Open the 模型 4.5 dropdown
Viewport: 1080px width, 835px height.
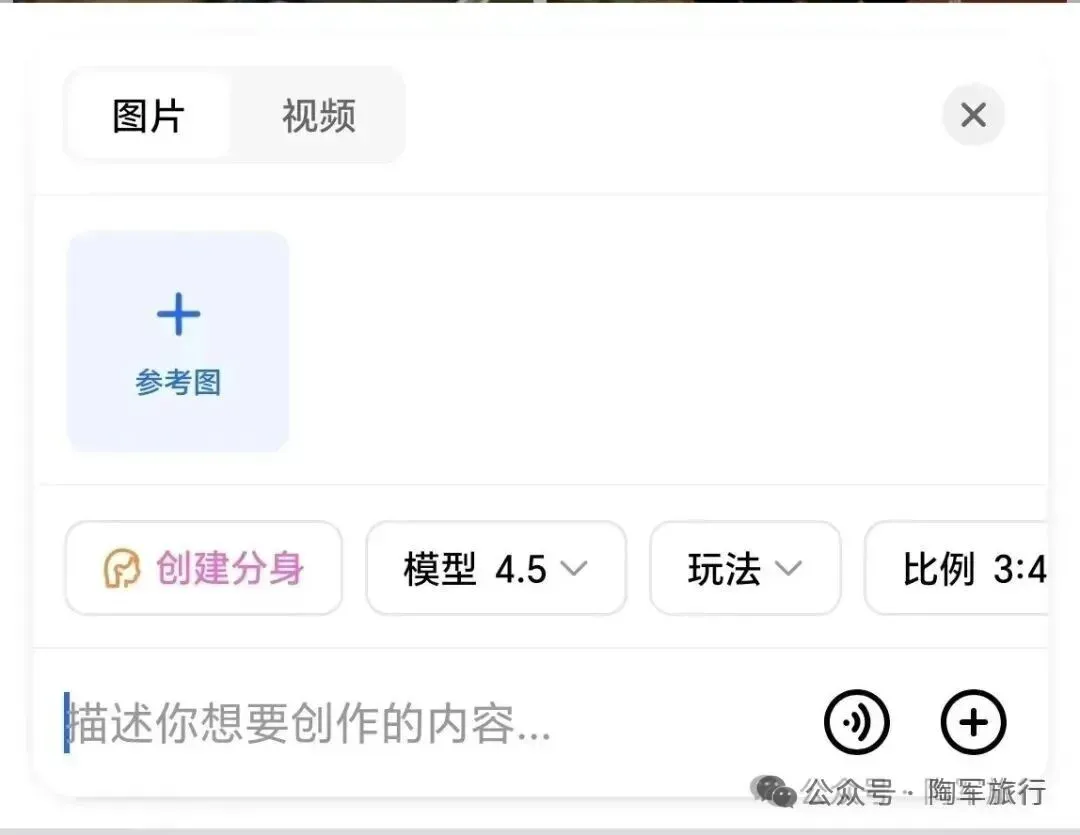point(496,568)
